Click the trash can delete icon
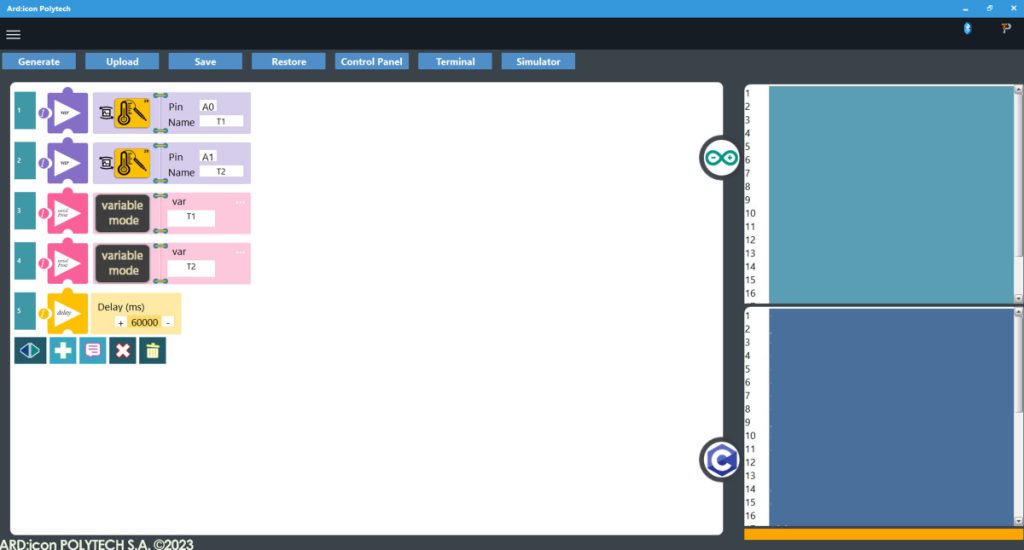The height and width of the screenshot is (550, 1024). pos(152,350)
